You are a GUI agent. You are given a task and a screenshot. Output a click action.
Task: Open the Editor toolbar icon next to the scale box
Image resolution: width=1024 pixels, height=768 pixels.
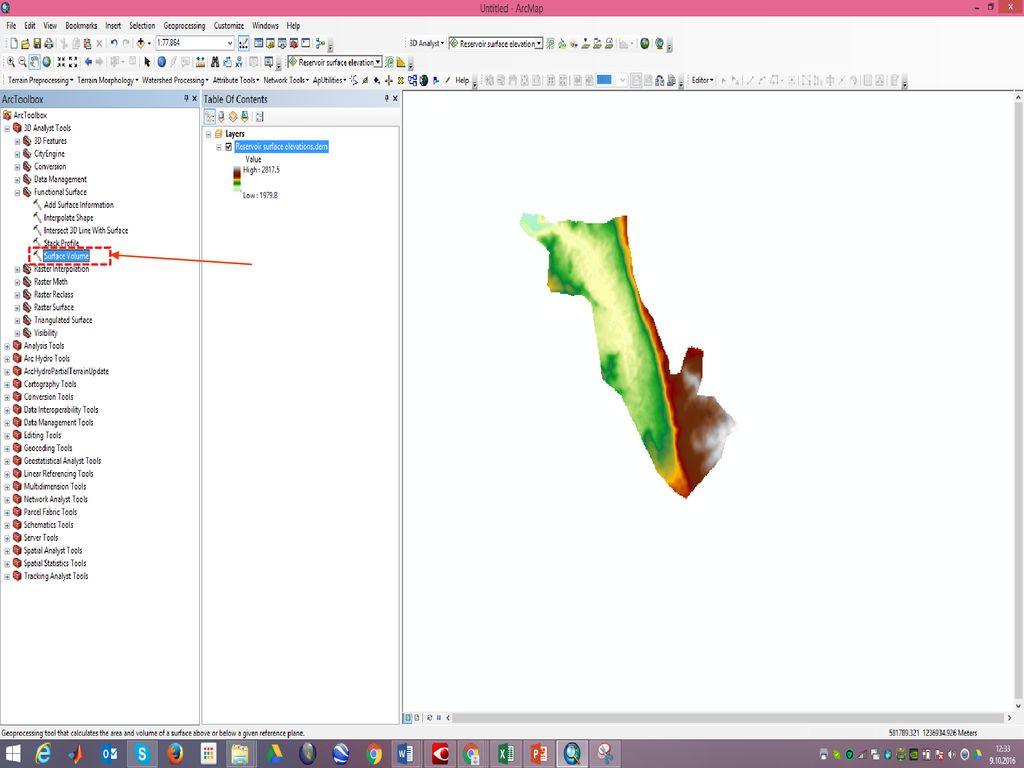coord(244,43)
